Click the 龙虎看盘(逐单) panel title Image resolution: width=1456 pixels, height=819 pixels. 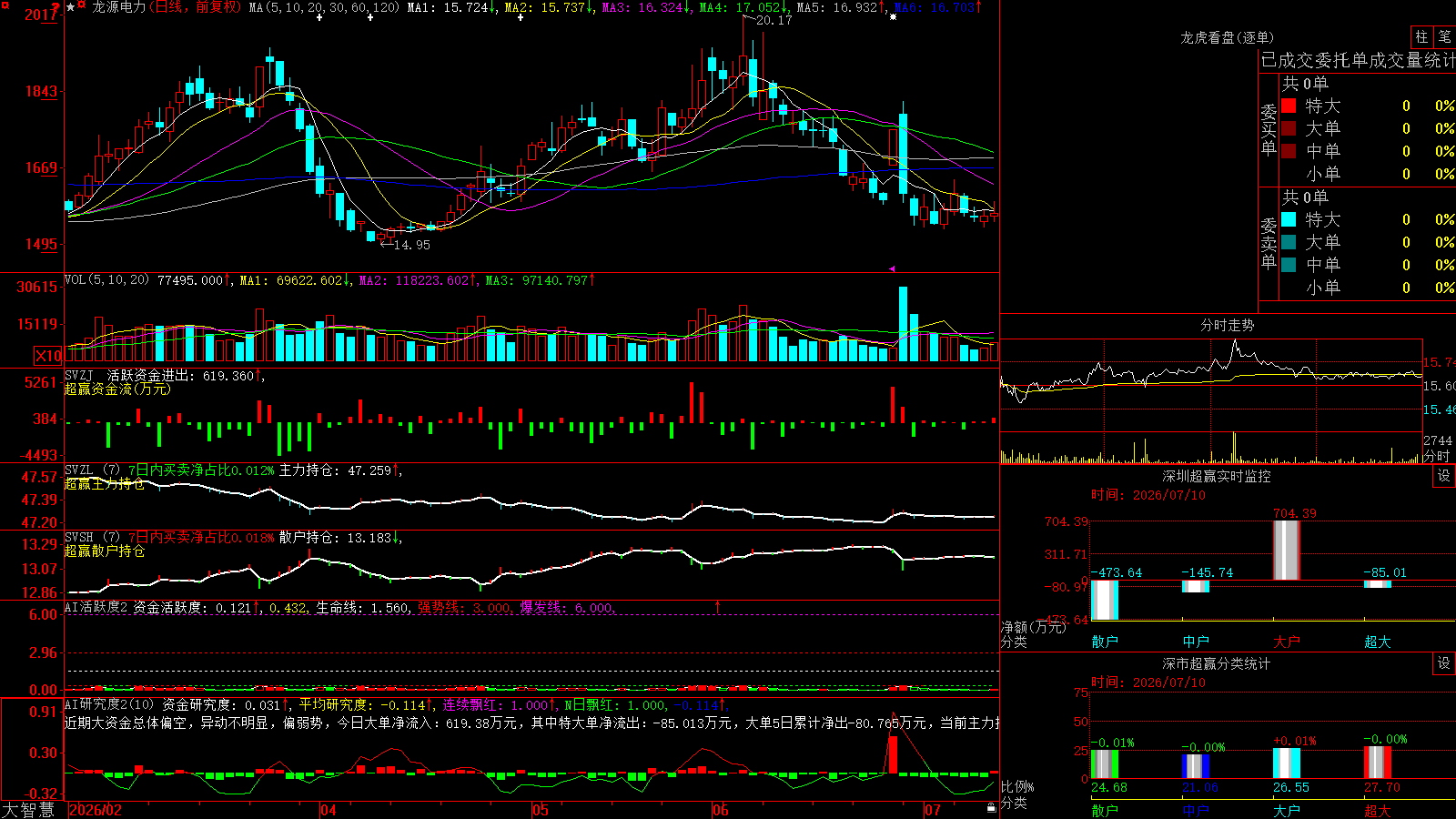click(1228, 37)
